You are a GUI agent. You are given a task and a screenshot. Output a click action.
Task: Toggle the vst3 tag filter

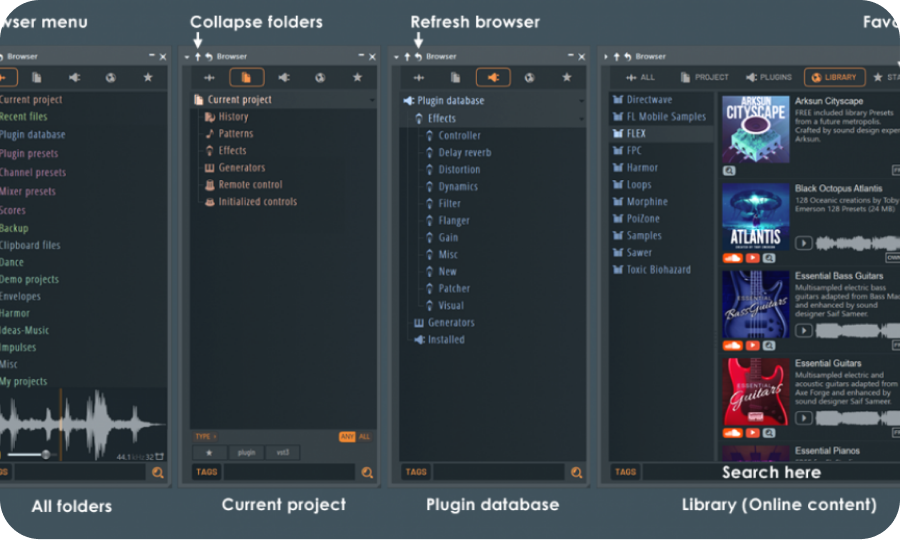[283, 453]
